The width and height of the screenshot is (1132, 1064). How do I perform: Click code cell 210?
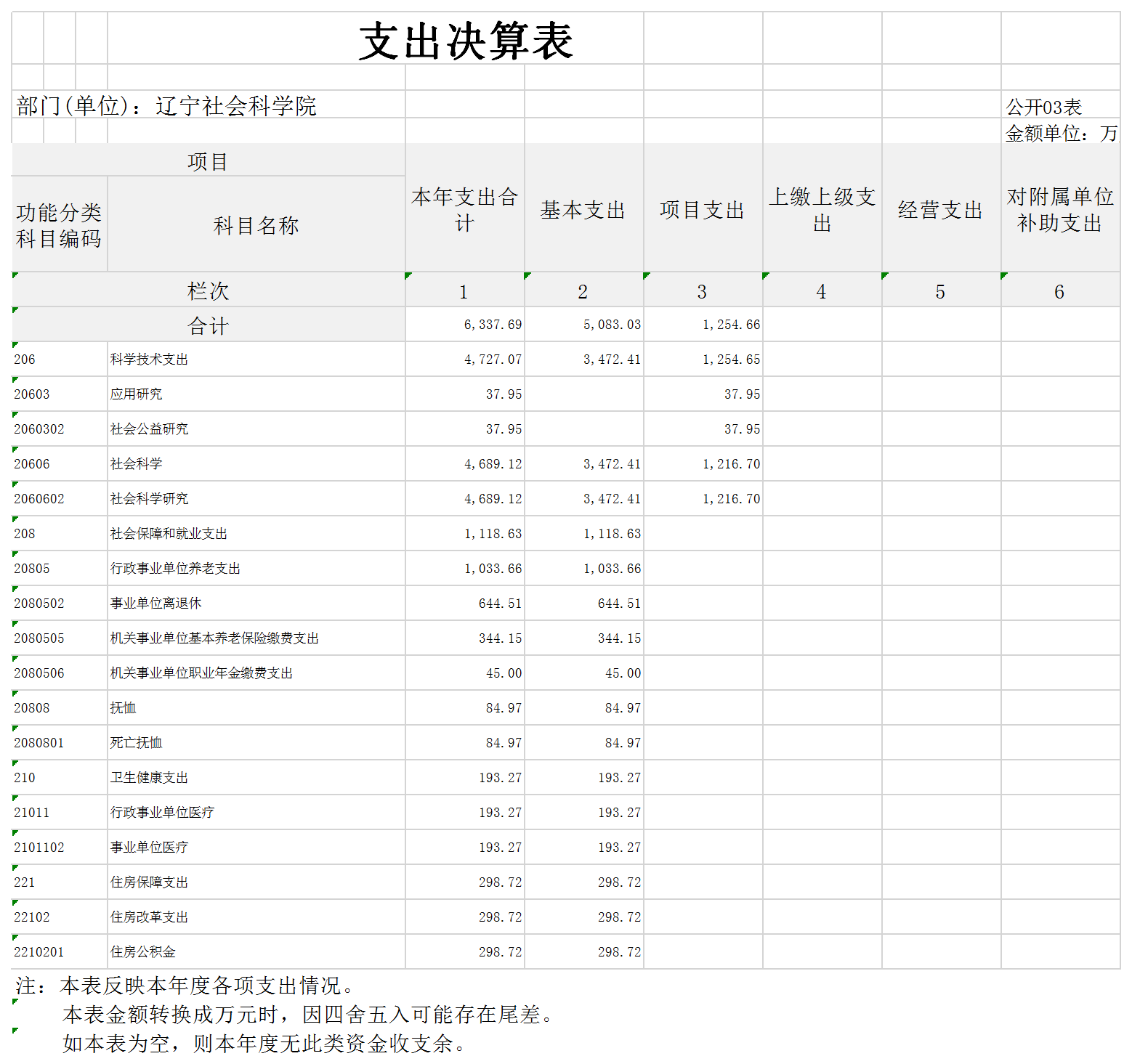[x=59, y=778]
